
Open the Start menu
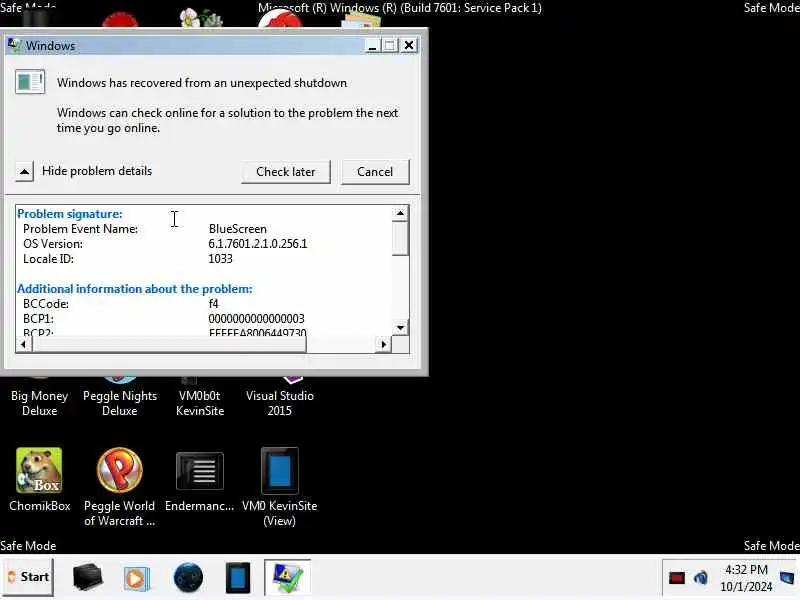[28, 577]
